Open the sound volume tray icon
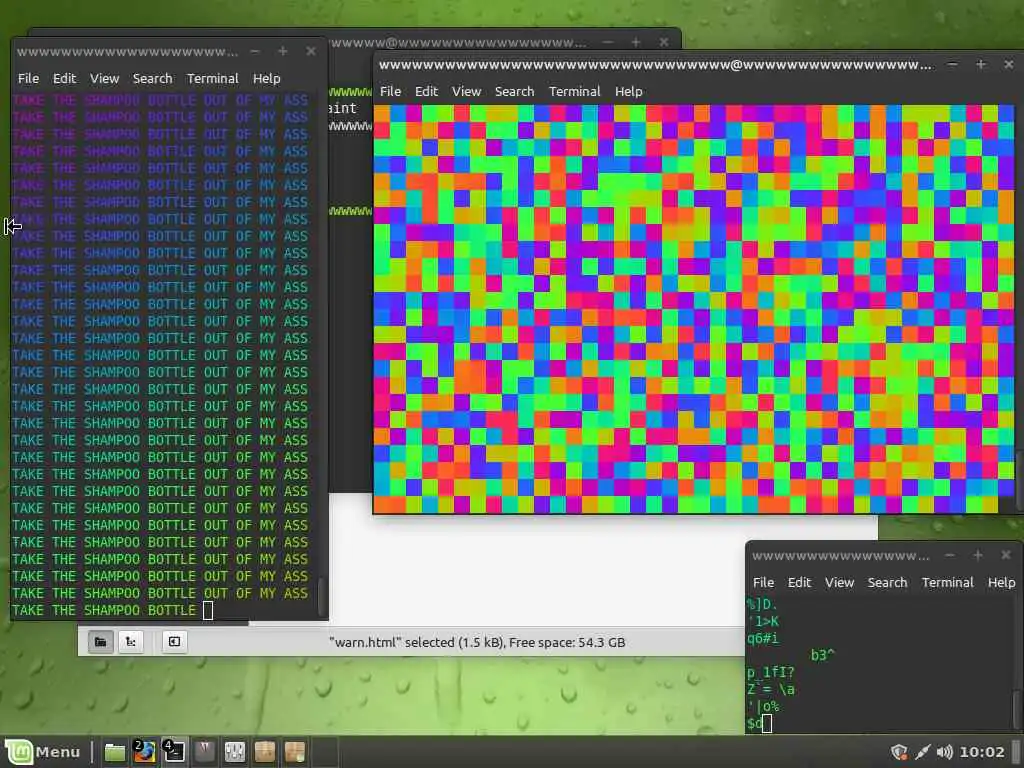Viewport: 1024px width, 768px height. pyautogui.click(x=944, y=752)
